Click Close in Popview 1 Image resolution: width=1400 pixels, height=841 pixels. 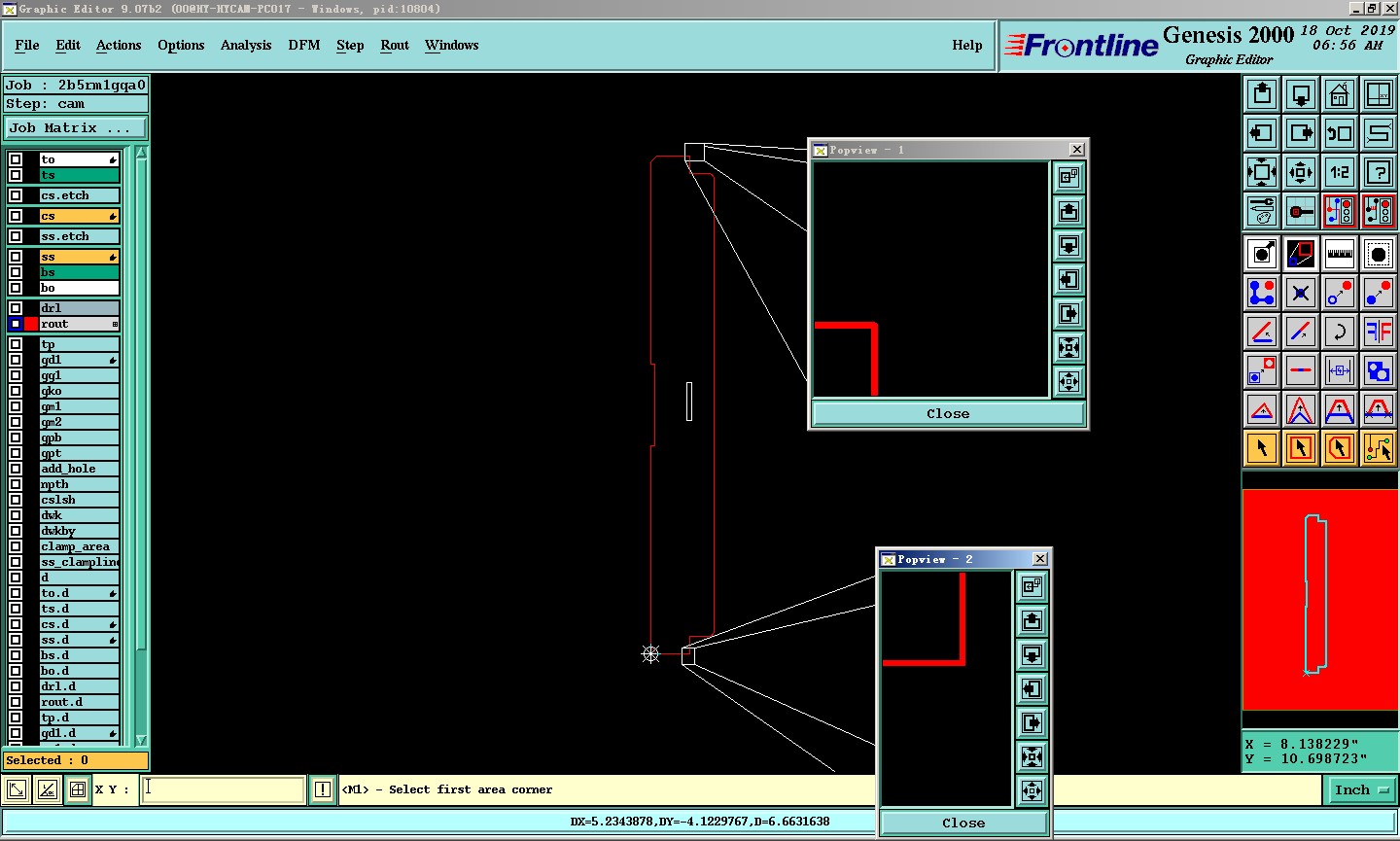click(948, 413)
